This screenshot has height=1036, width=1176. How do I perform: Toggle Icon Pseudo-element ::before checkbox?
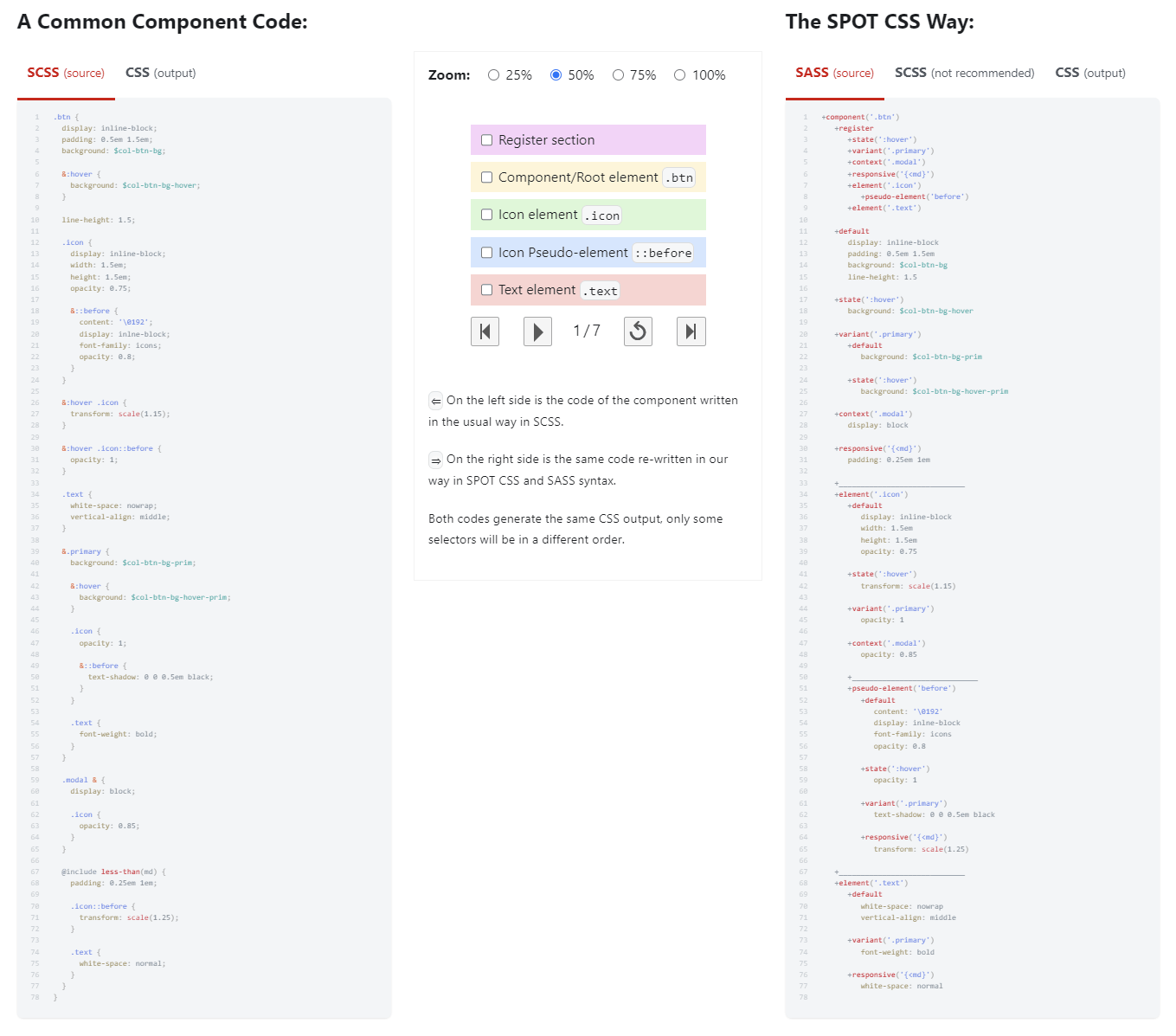(487, 253)
